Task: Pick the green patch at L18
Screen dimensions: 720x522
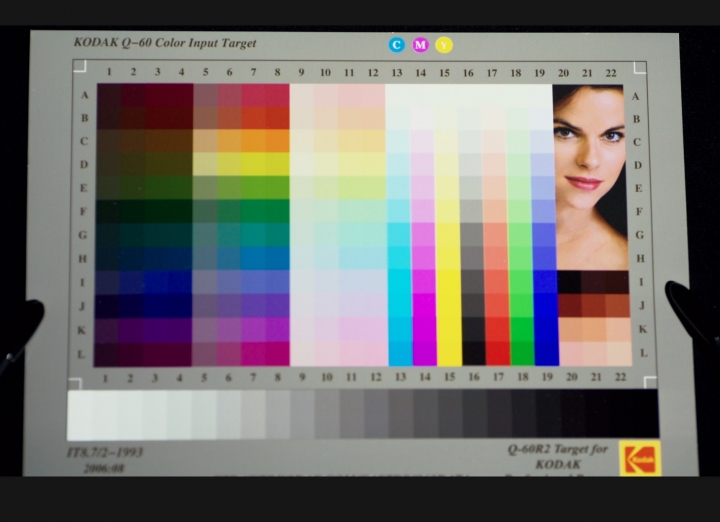Action: [523, 353]
